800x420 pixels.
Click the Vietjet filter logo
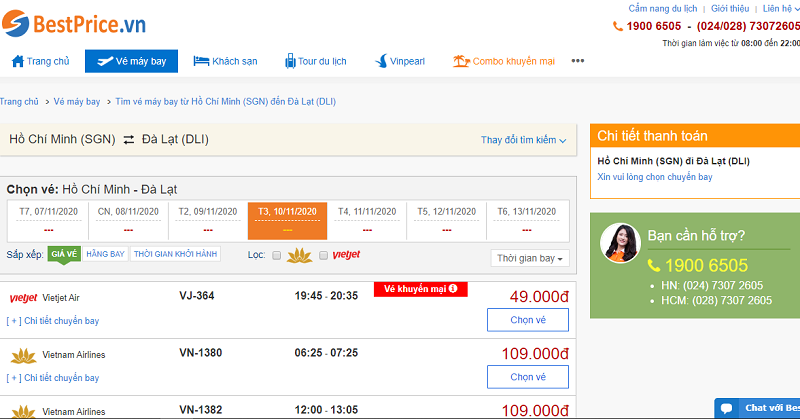coord(346,255)
